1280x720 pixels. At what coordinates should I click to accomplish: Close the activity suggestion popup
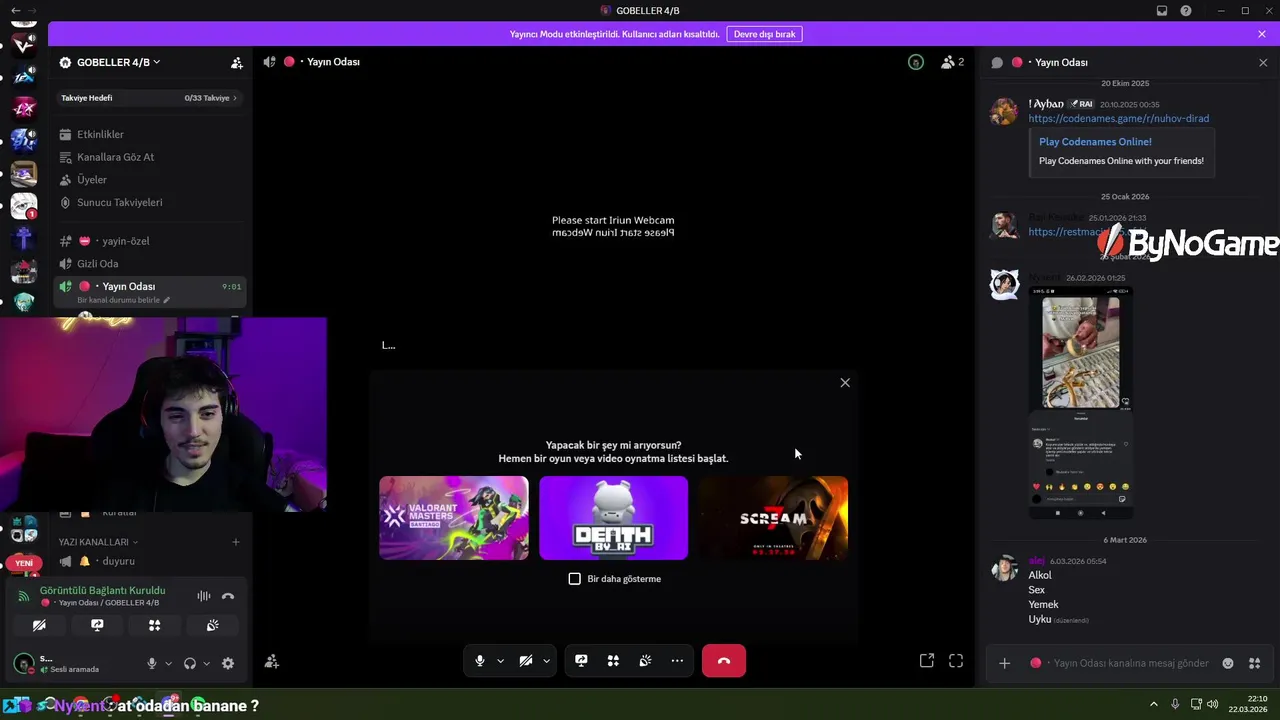pos(845,383)
